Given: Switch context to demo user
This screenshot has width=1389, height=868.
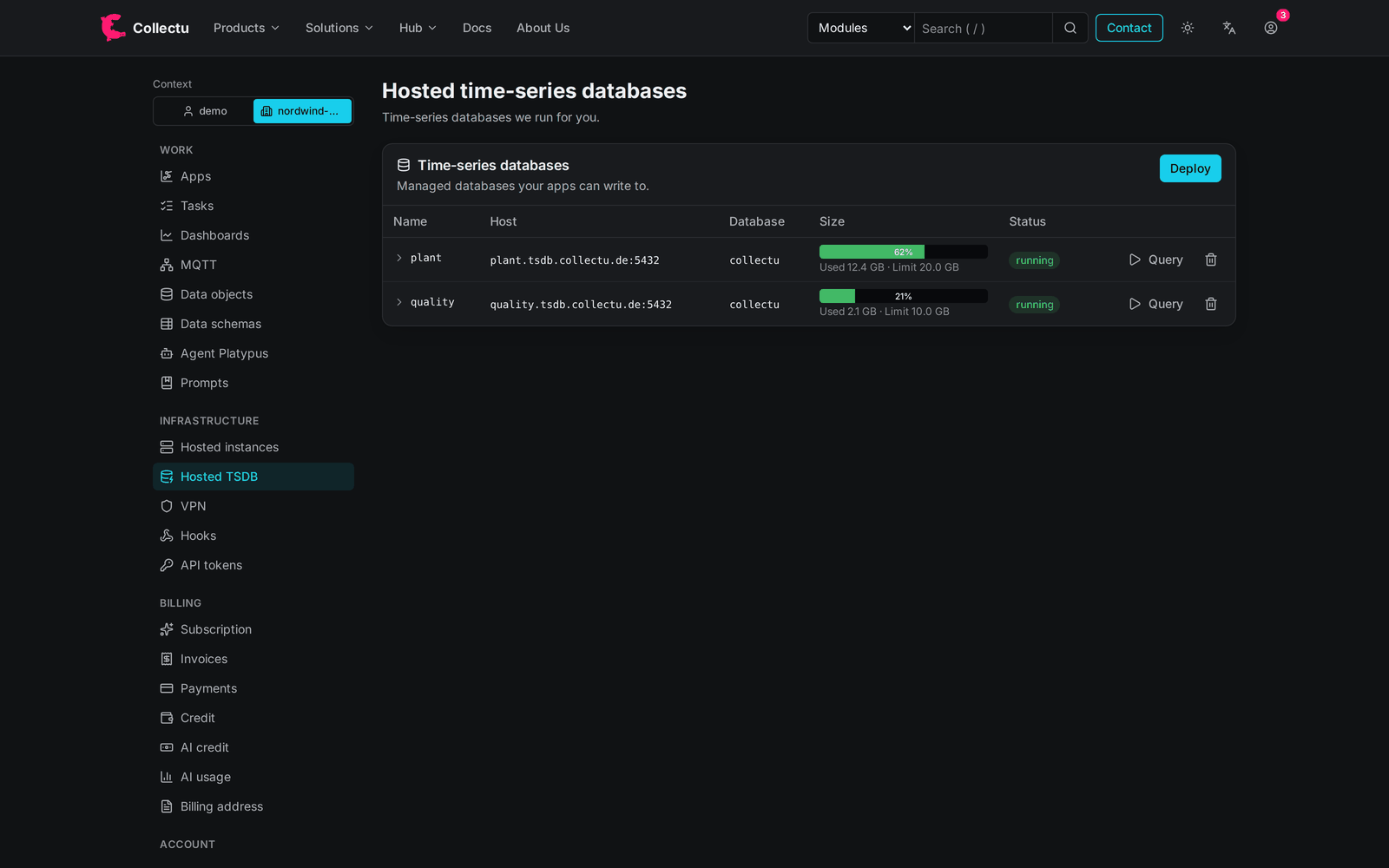Looking at the screenshot, I should click(x=205, y=111).
